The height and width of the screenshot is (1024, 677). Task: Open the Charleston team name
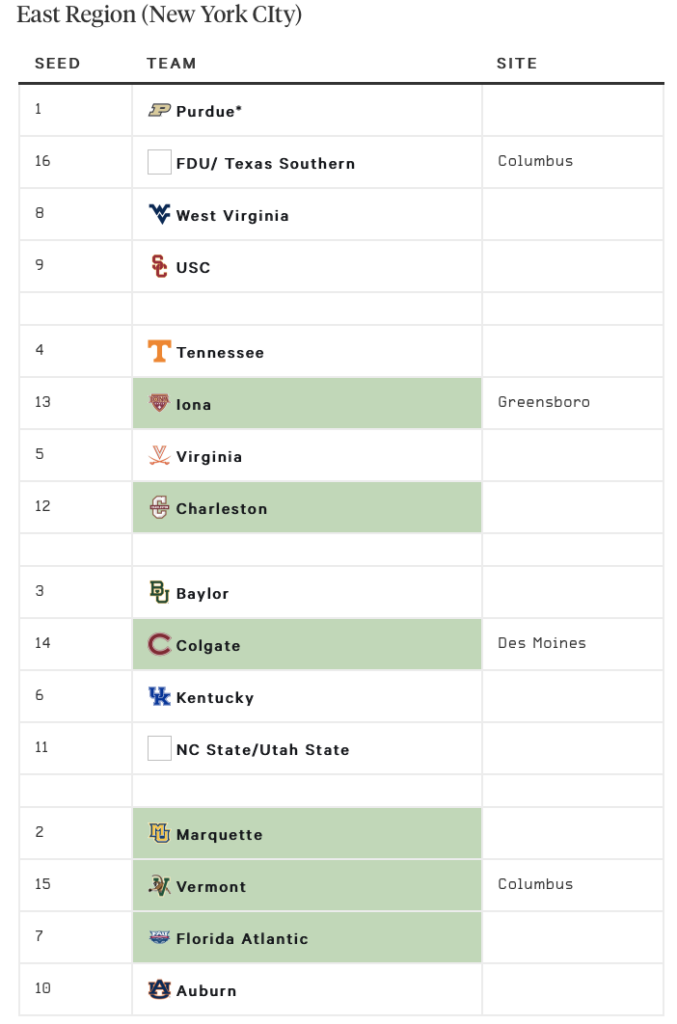(222, 509)
